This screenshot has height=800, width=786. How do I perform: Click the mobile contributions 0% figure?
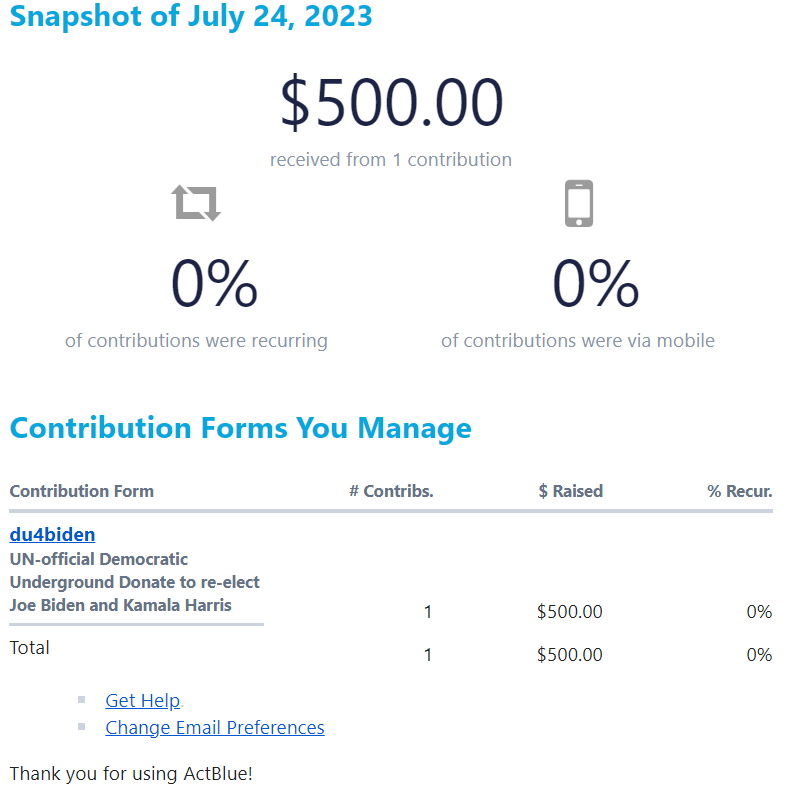(596, 283)
